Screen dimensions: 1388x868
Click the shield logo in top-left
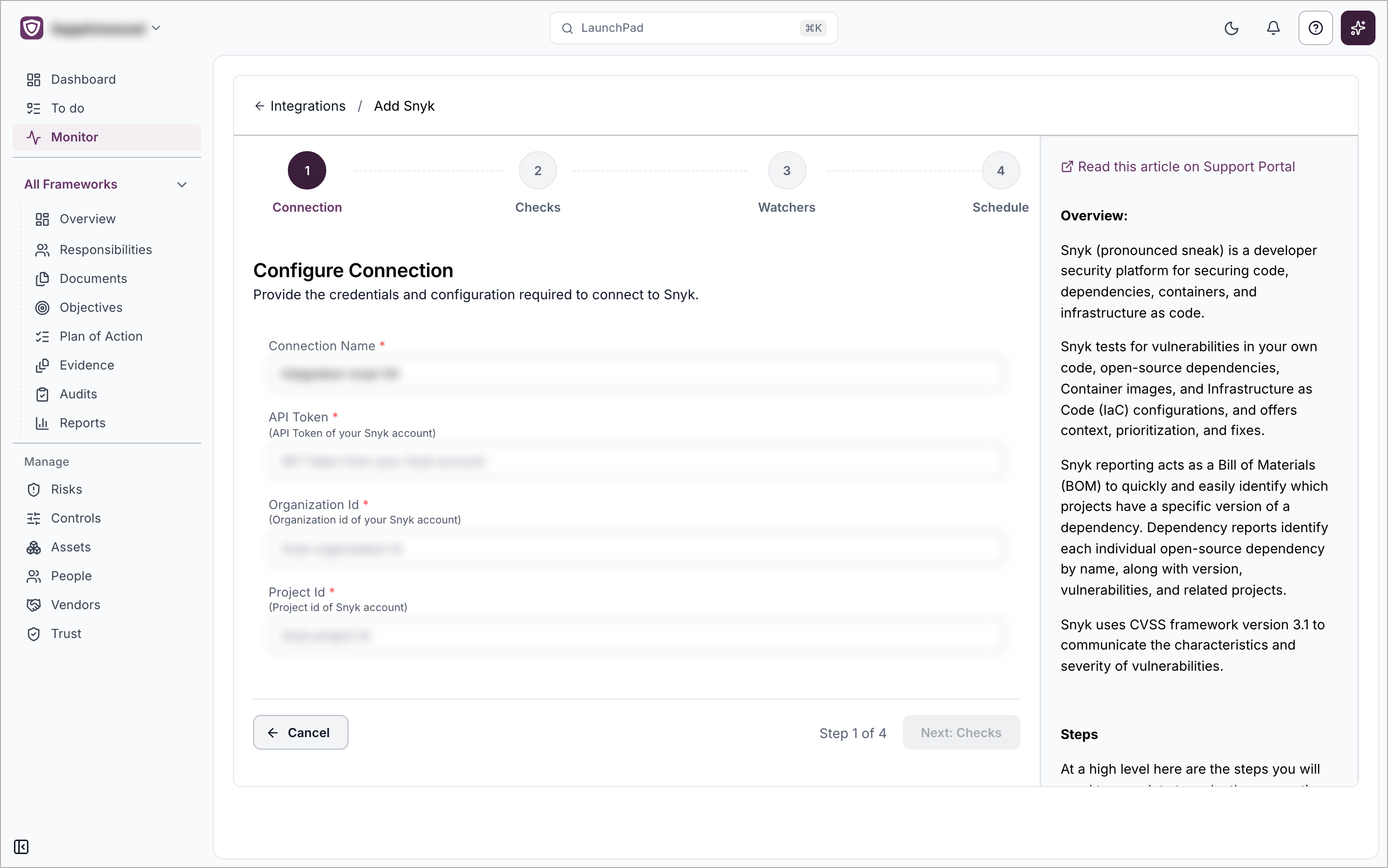coord(32,27)
